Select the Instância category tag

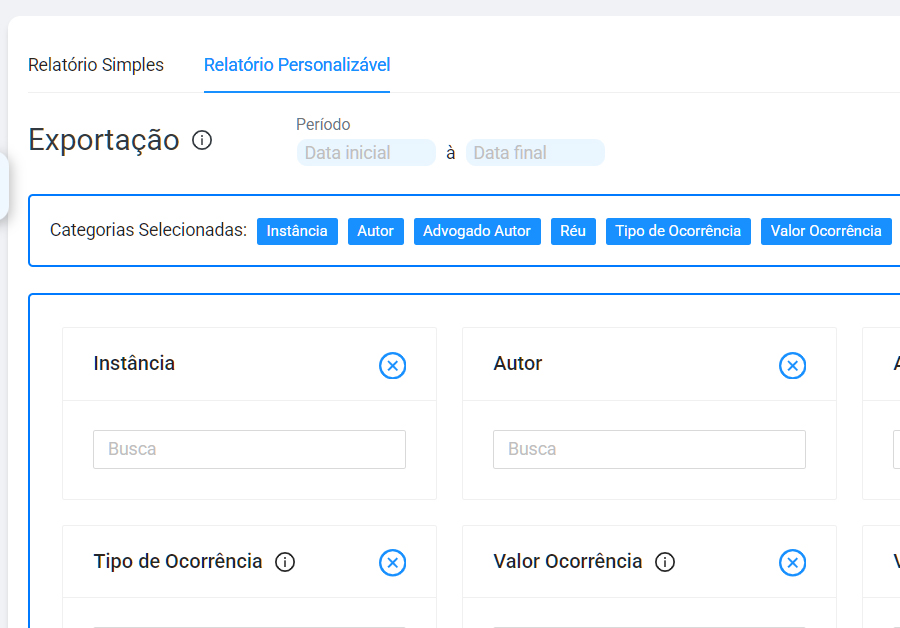(x=297, y=231)
